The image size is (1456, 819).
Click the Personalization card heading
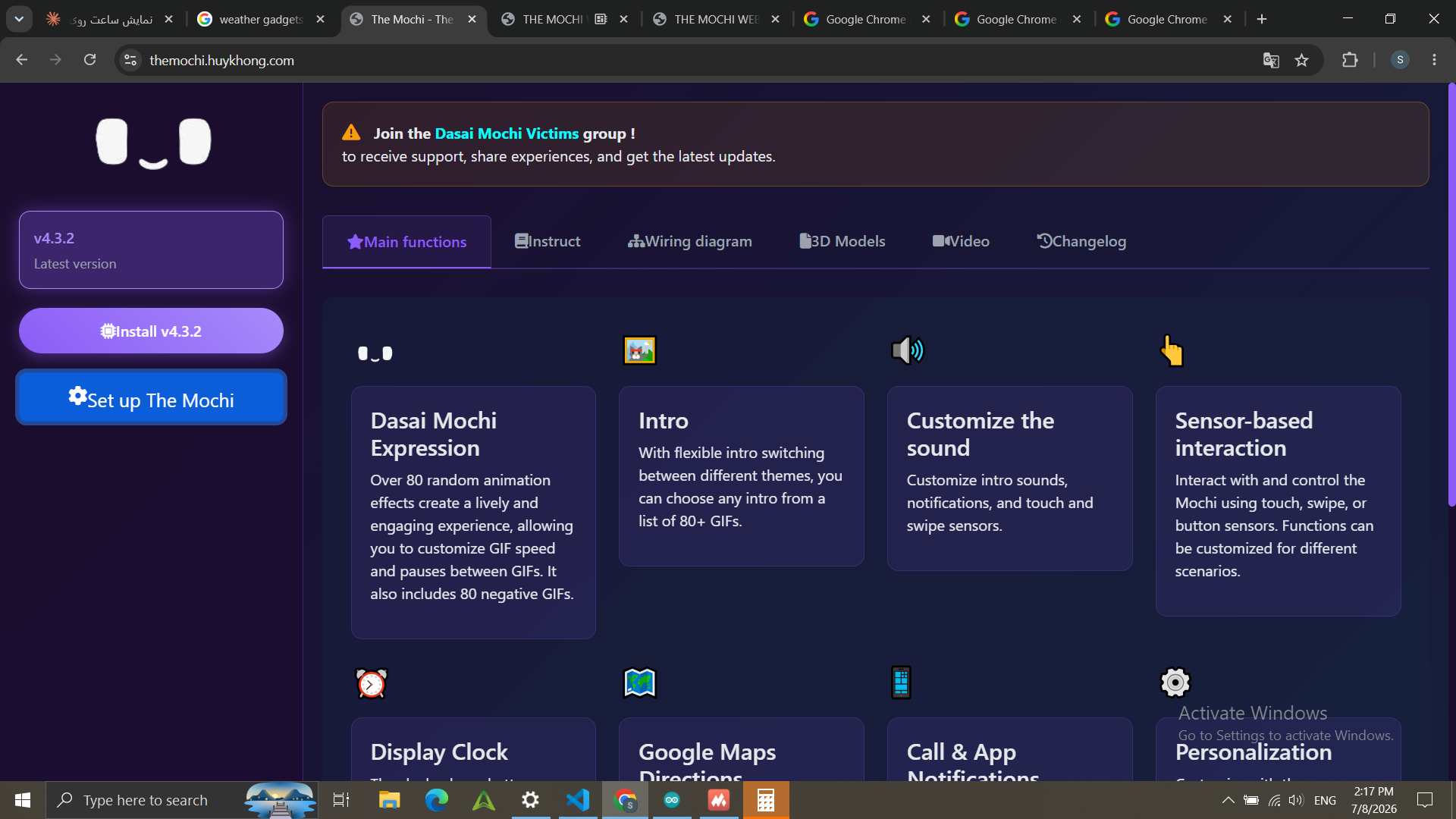click(1254, 752)
